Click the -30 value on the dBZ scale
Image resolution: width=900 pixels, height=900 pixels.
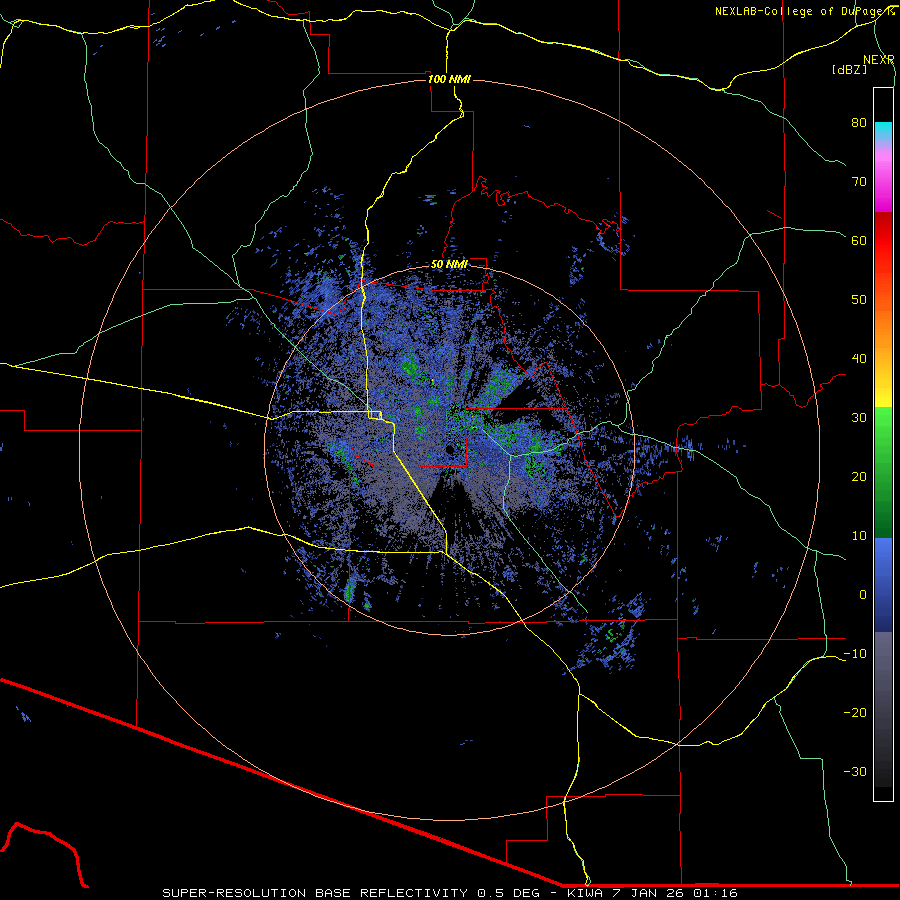(855, 771)
